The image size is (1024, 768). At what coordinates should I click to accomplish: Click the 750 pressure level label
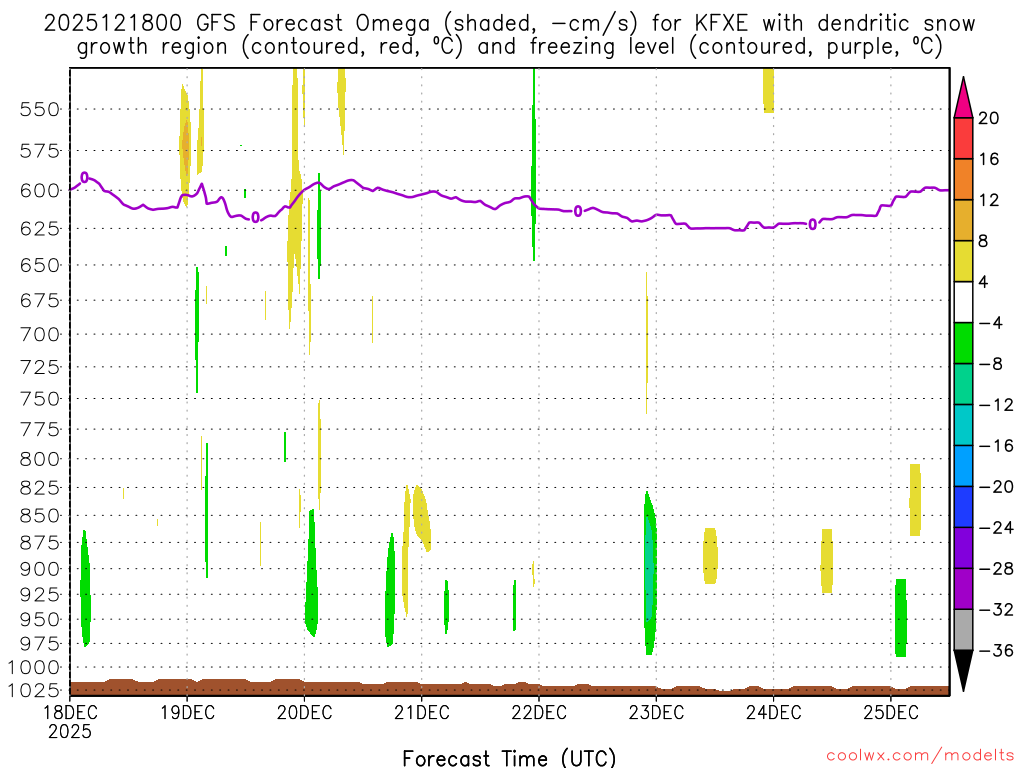point(39,399)
